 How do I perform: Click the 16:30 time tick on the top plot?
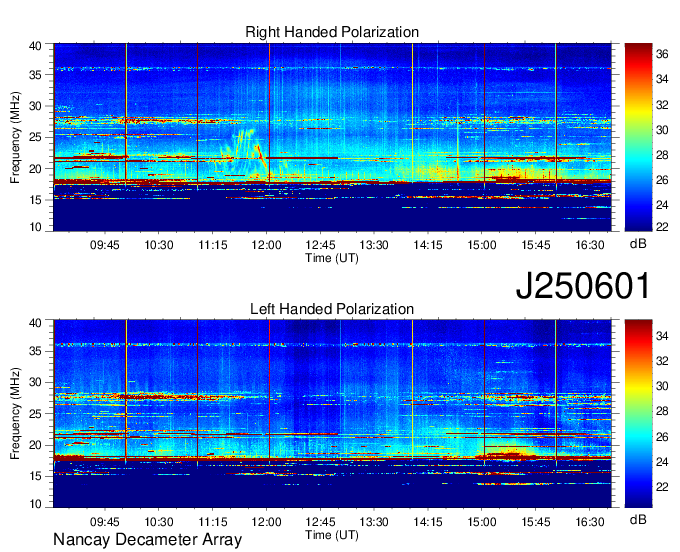pyautogui.click(x=590, y=245)
